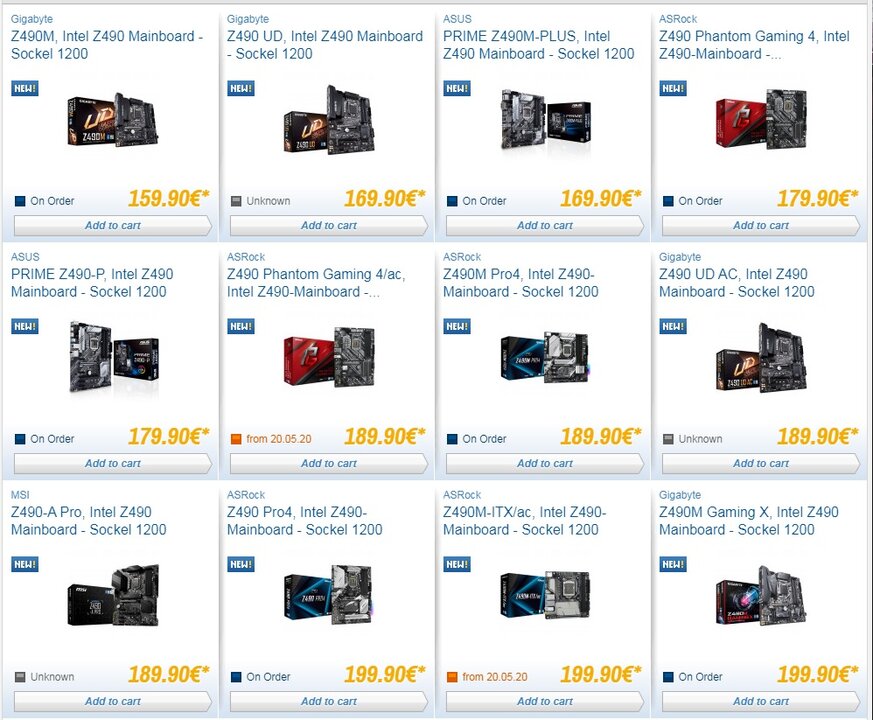The height and width of the screenshot is (720, 873).
Task: Click blue On Order icon for Z490M
Action: (x=20, y=201)
